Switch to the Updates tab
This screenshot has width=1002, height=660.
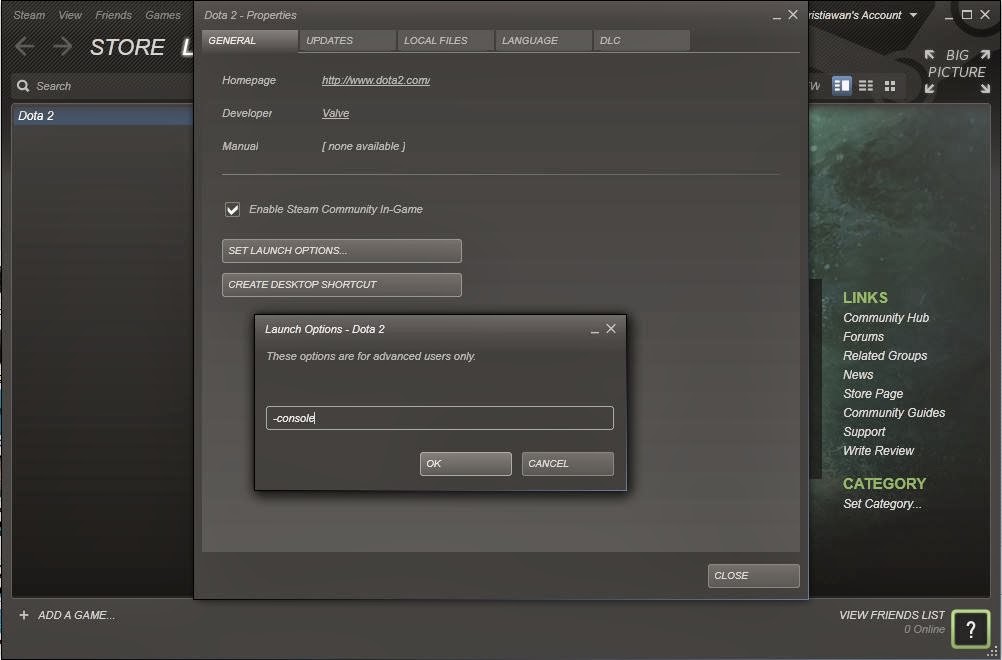(x=348, y=40)
